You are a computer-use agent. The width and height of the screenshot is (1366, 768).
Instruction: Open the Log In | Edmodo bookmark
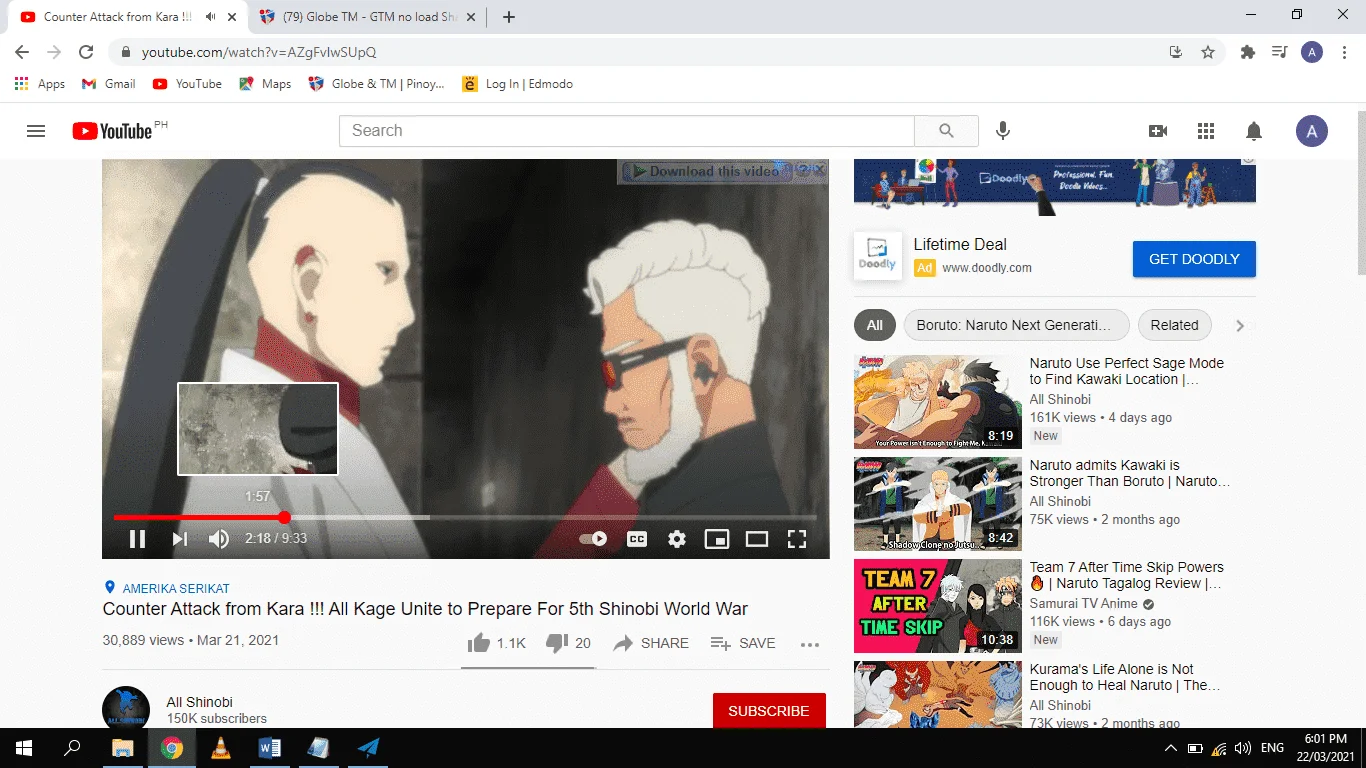tap(518, 84)
